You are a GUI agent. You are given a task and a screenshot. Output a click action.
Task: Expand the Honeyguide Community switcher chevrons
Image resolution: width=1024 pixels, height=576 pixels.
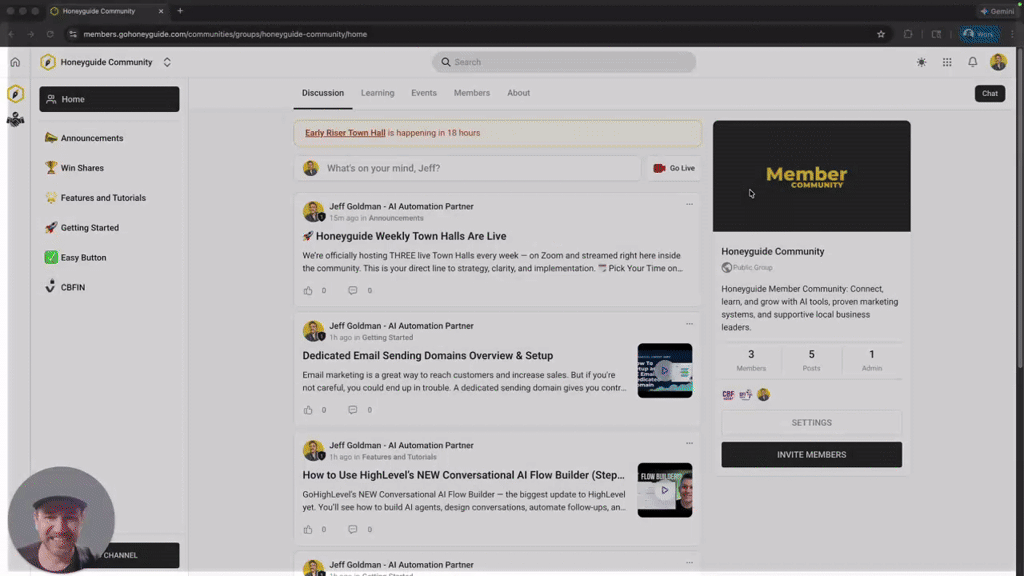coord(167,62)
